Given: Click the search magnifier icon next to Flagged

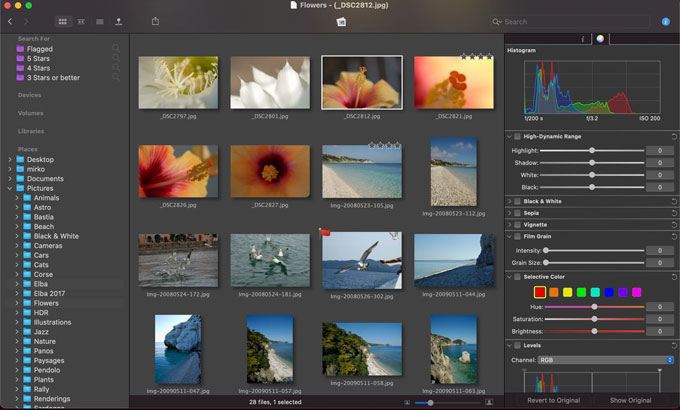Looking at the screenshot, I should pyautogui.click(x=116, y=48).
